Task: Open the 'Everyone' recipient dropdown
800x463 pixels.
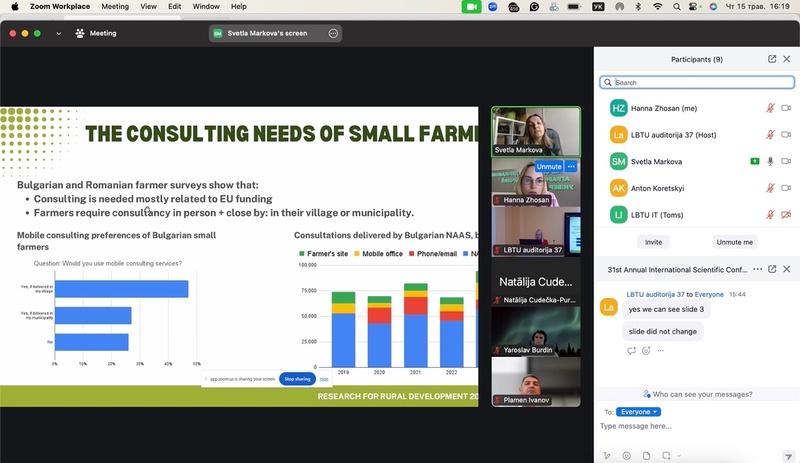Action: 638,411
